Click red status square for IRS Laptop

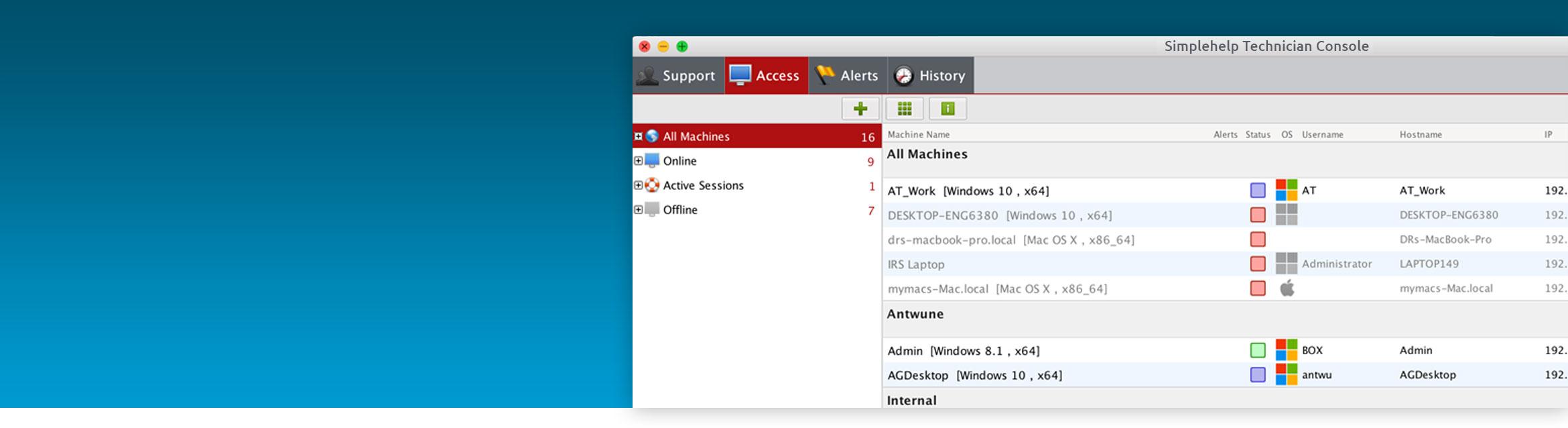click(x=1258, y=264)
